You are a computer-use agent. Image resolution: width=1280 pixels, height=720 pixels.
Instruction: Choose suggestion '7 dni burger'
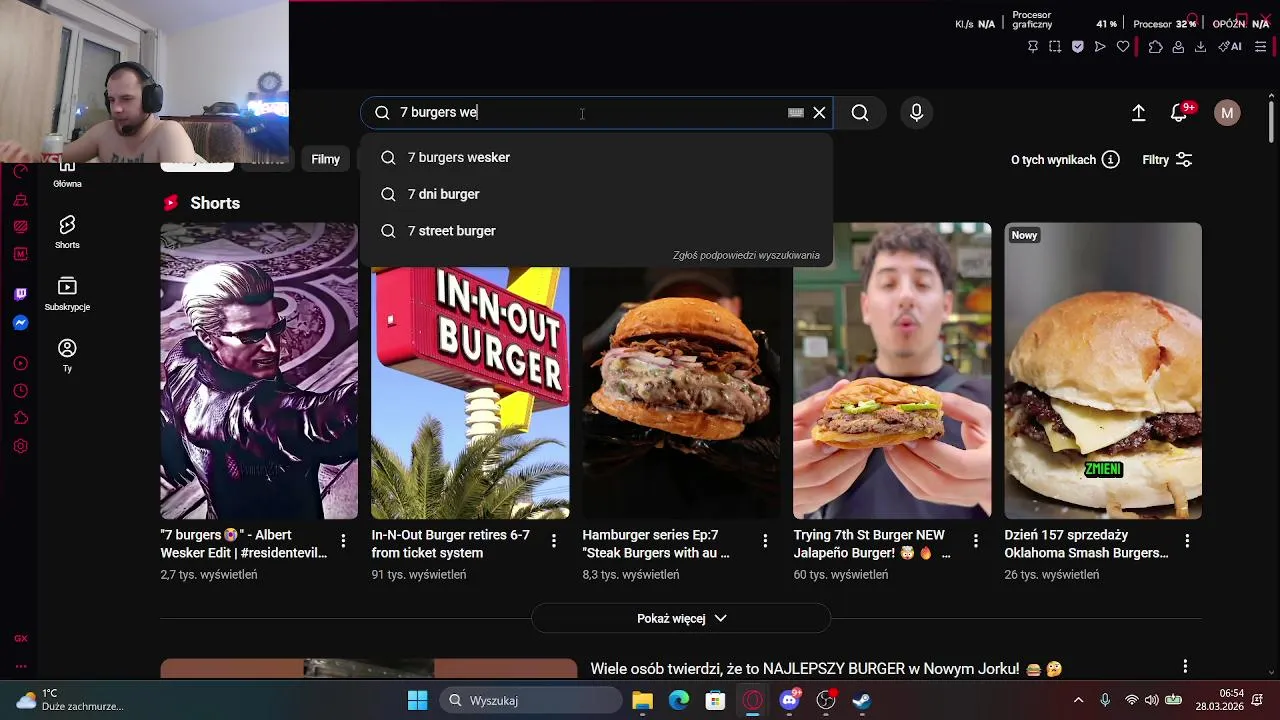(x=596, y=194)
